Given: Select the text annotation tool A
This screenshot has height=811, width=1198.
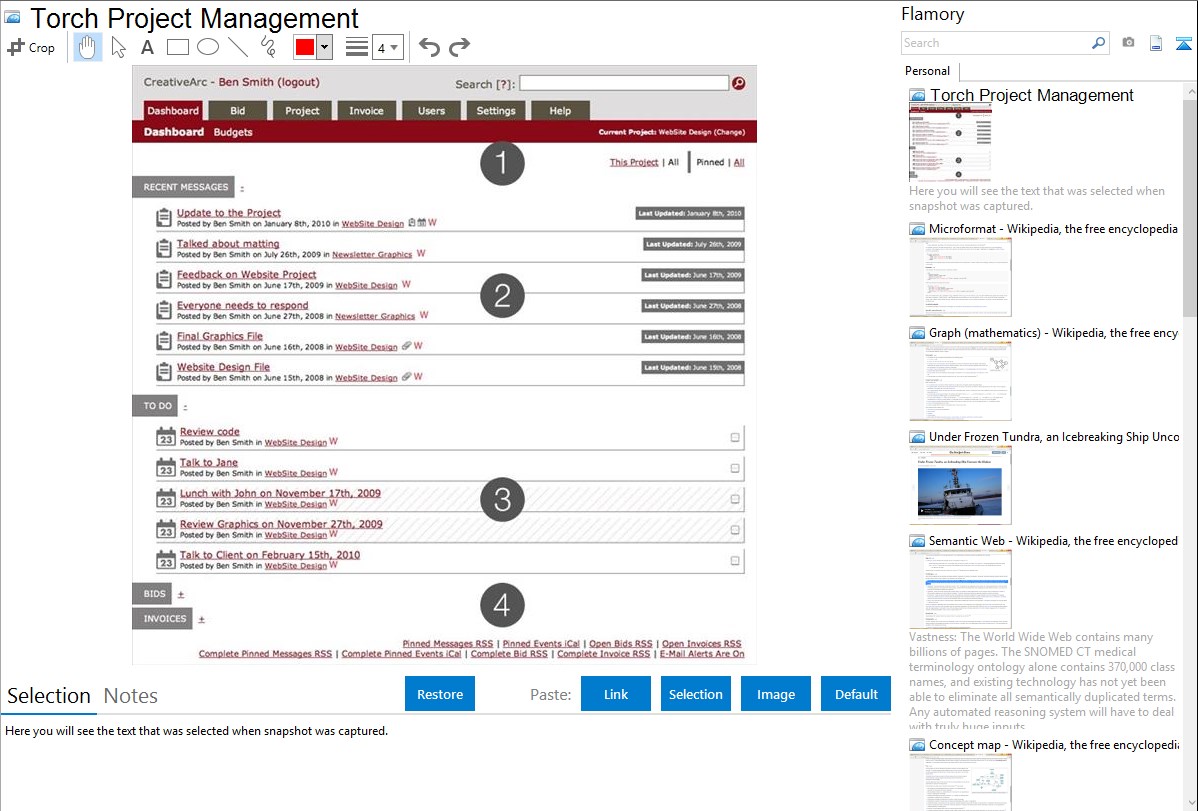Looking at the screenshot, I should tap(147, 47).
